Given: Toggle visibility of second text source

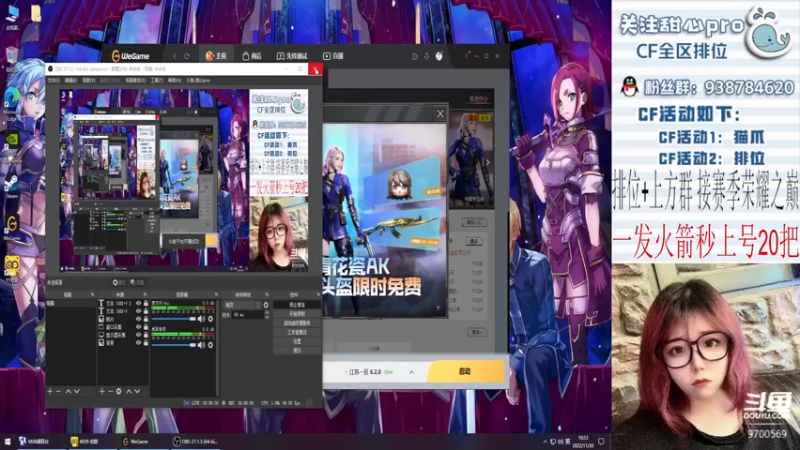Looking at the screenshot, I should coord(138,311).
